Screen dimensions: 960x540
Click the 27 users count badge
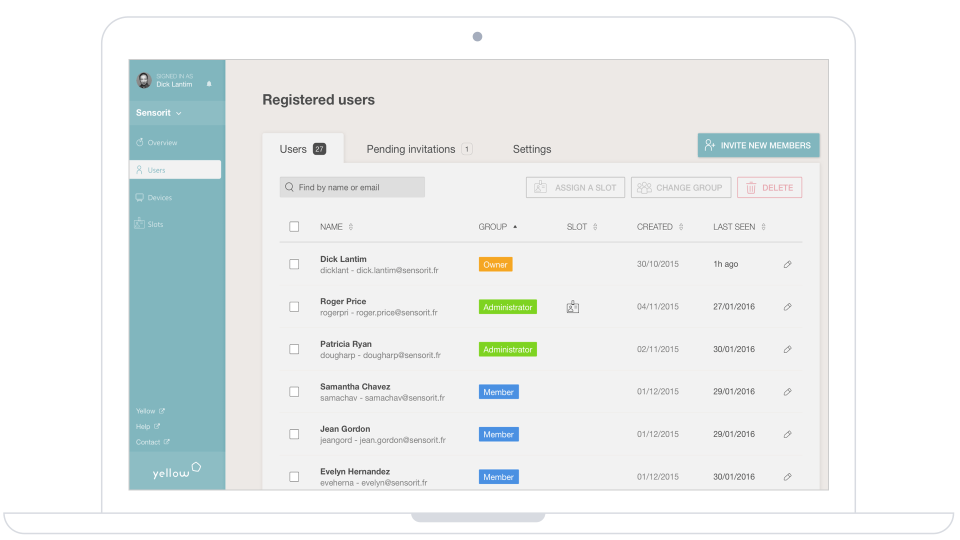(320, 149)
